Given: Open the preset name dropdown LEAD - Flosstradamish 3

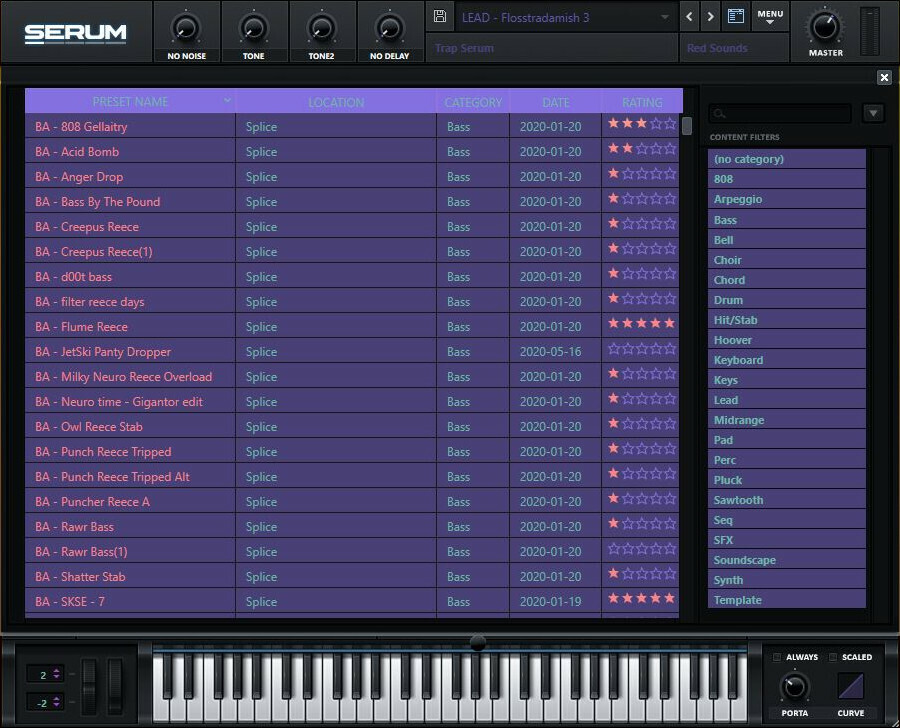Looking at the screenshot, I should coord(565,17).
